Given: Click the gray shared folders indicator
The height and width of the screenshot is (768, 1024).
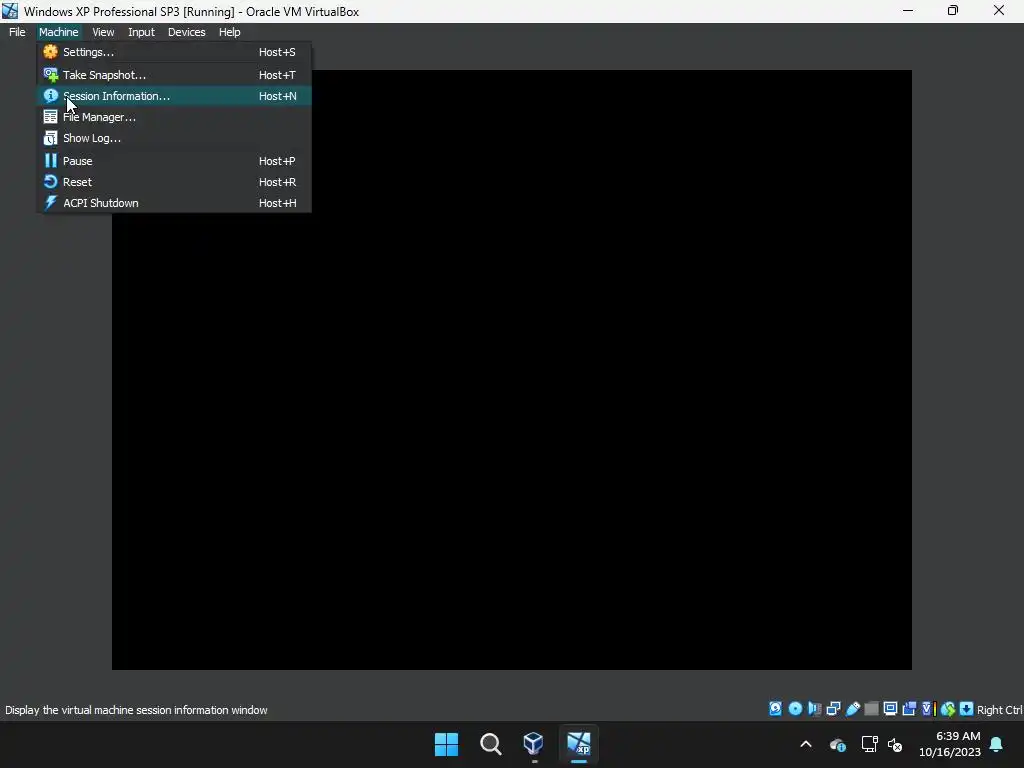Looking at the screenshot, I should [871, 709].
